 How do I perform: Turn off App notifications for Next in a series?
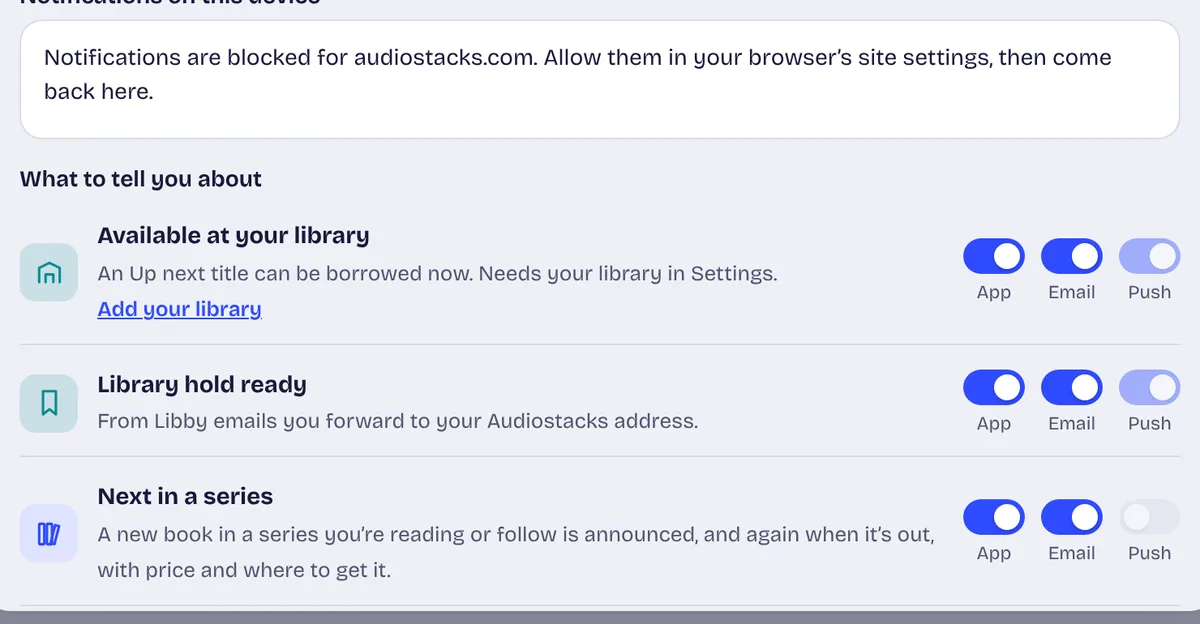click(994, 517)
